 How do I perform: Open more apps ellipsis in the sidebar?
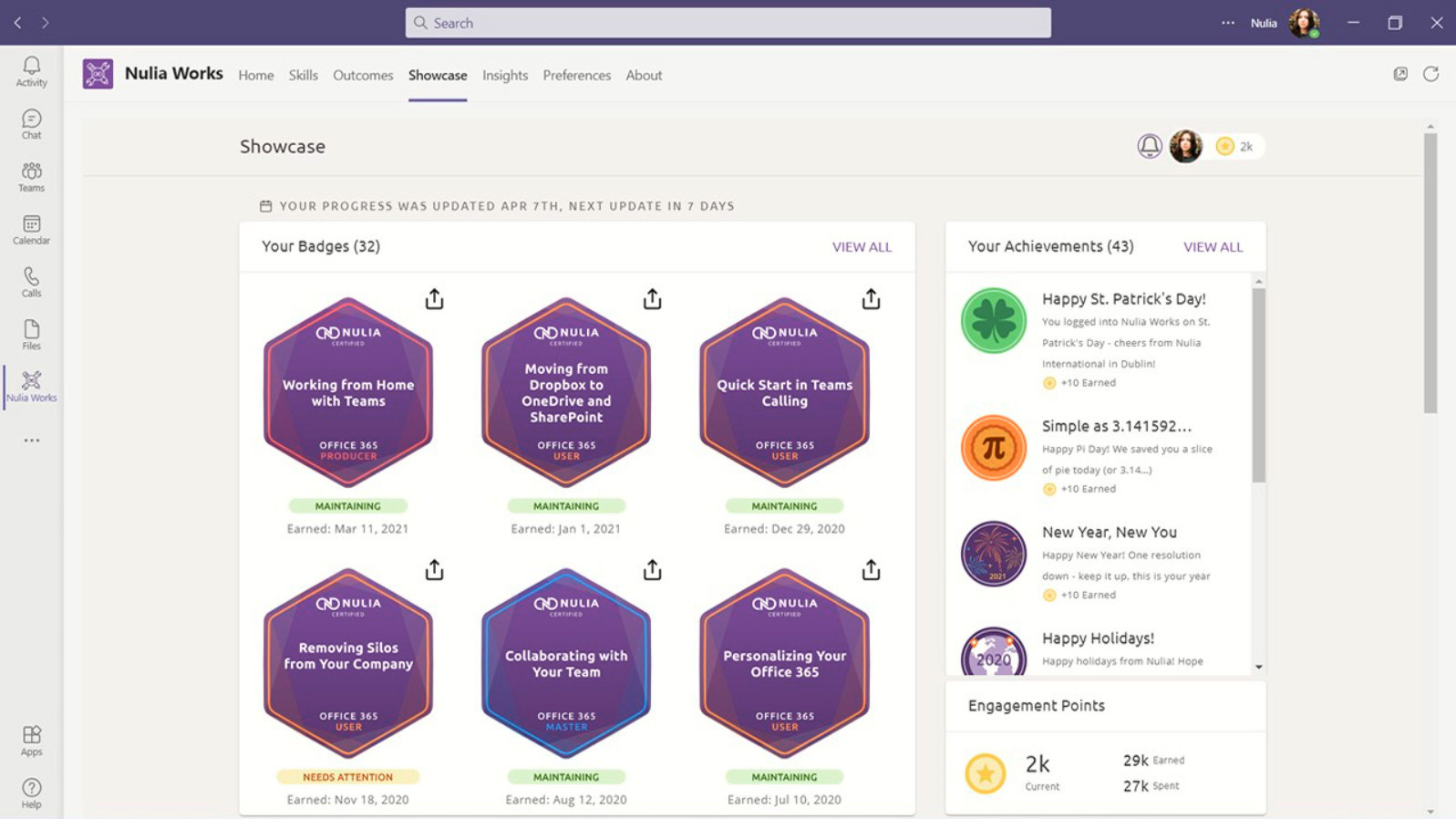[x=32, y=440]
